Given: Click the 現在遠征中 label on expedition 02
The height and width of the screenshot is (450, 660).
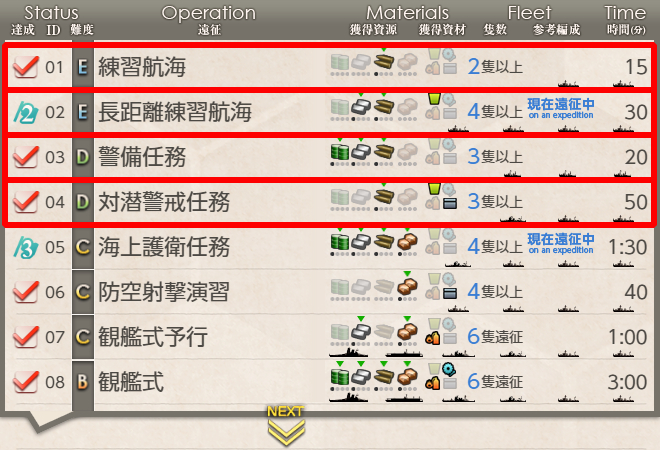Looking at the screenshot, I should tap(561, 104).
